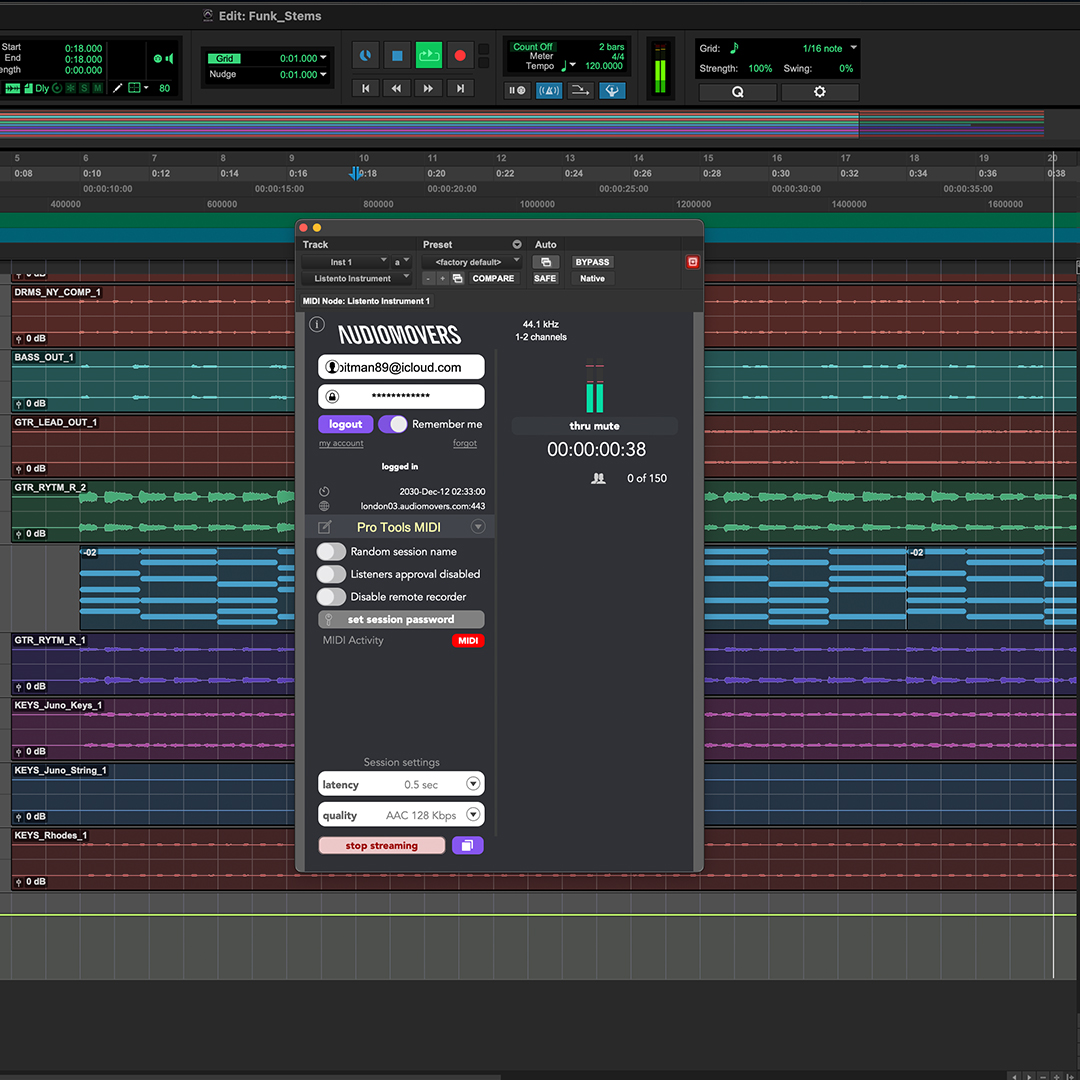This screenshot has height=1080, width=1080.
Task: Toggle the MIDI merge button
Action: point(581,90)
